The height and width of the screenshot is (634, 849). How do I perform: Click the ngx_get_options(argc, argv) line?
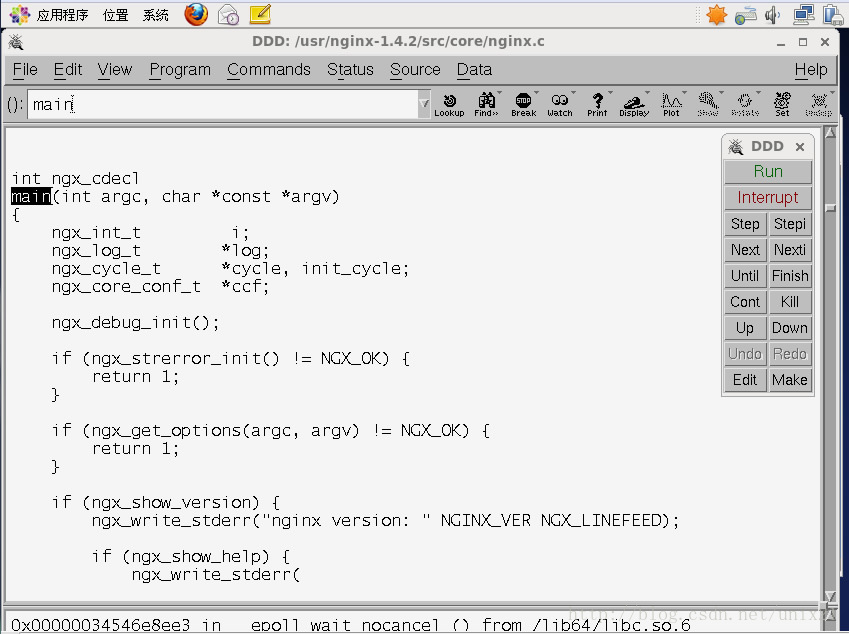[x=271, y=430]
